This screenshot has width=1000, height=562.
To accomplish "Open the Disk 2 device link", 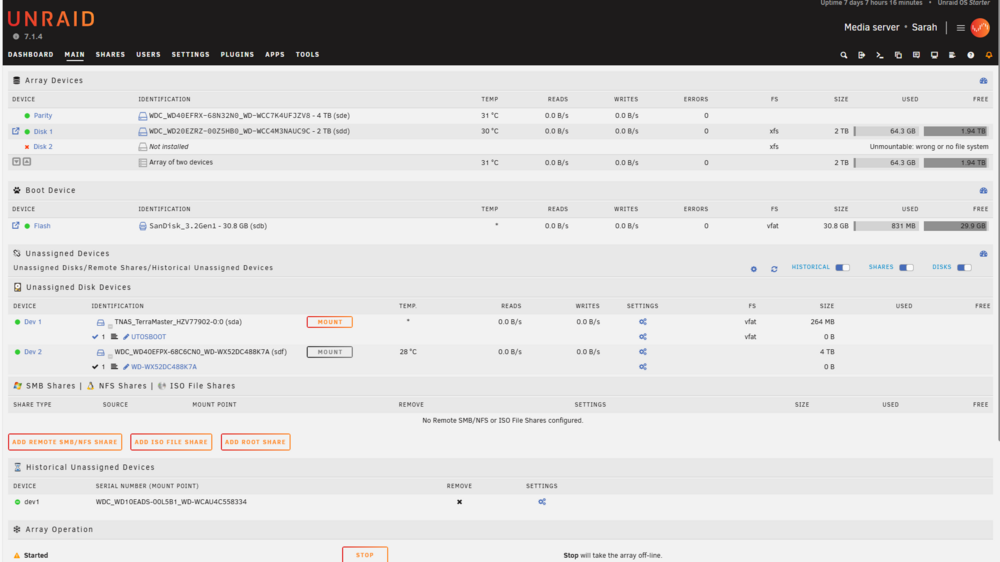I will tap(43, 147).
